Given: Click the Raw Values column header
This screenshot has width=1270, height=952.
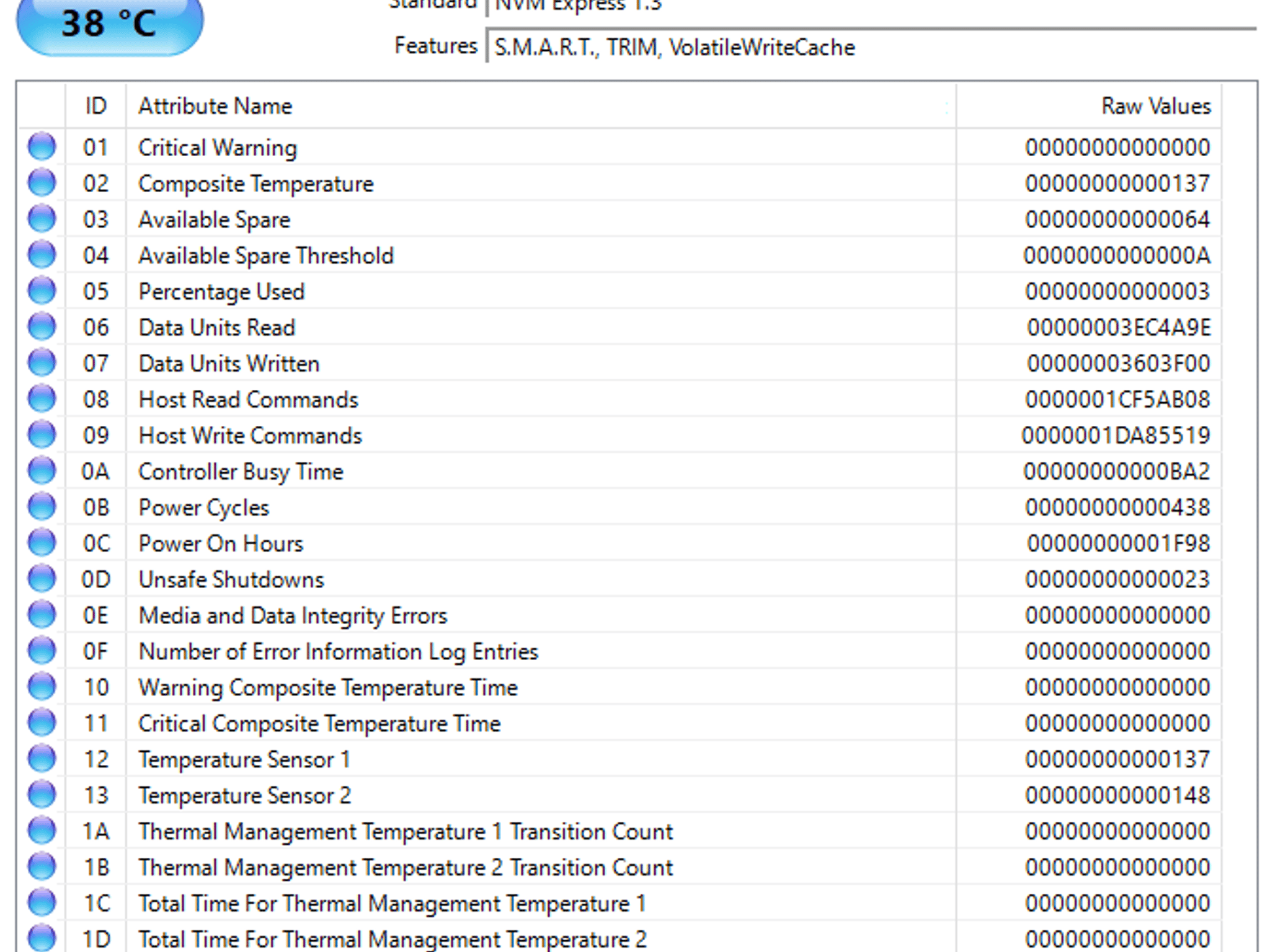Looking at the screenshot, I should tap(1089, 106).
